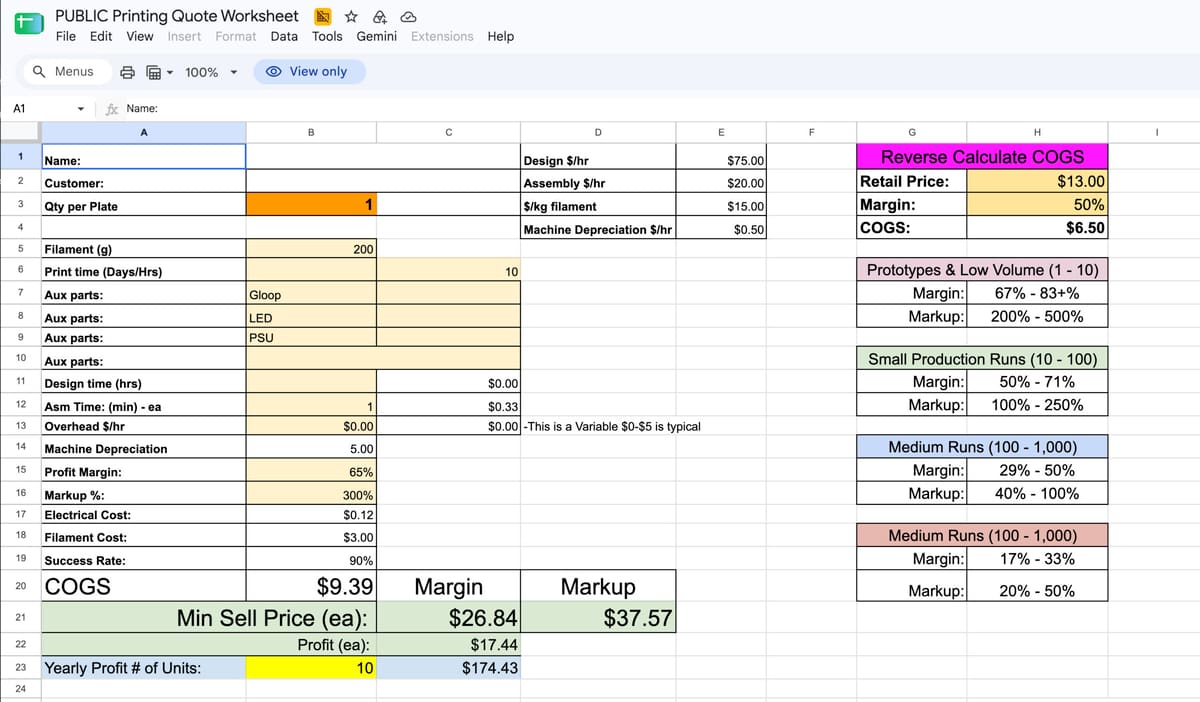The image size is (1200, 702).
Task: Open the Gemini menu
Action: tap(377, 36)
